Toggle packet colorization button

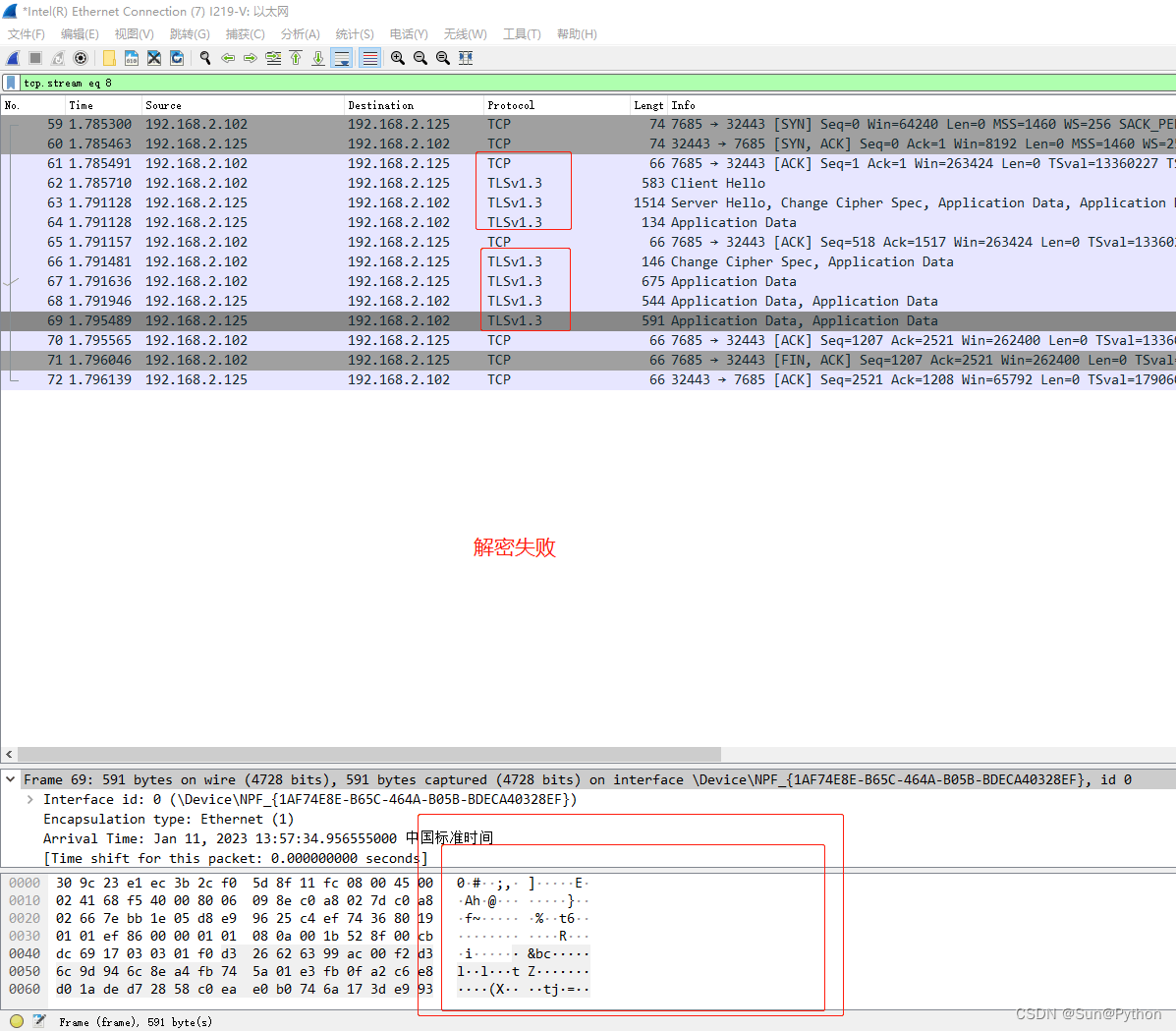point(369,58)
